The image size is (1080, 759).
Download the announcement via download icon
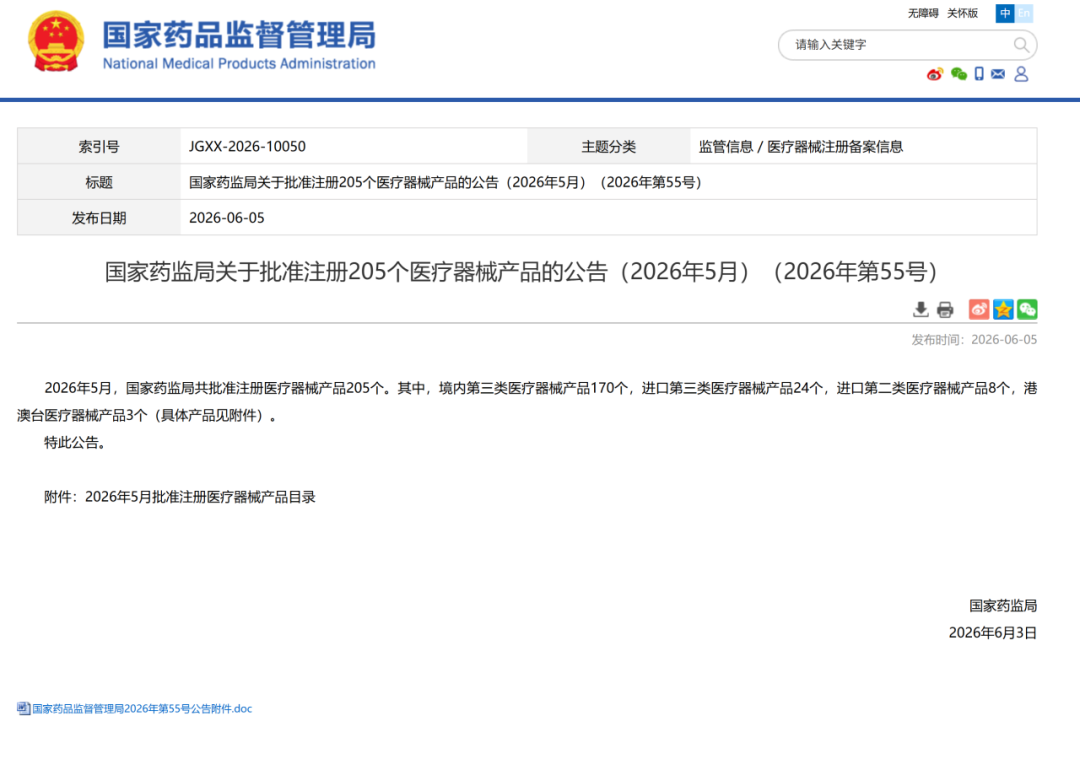(920, 310)
